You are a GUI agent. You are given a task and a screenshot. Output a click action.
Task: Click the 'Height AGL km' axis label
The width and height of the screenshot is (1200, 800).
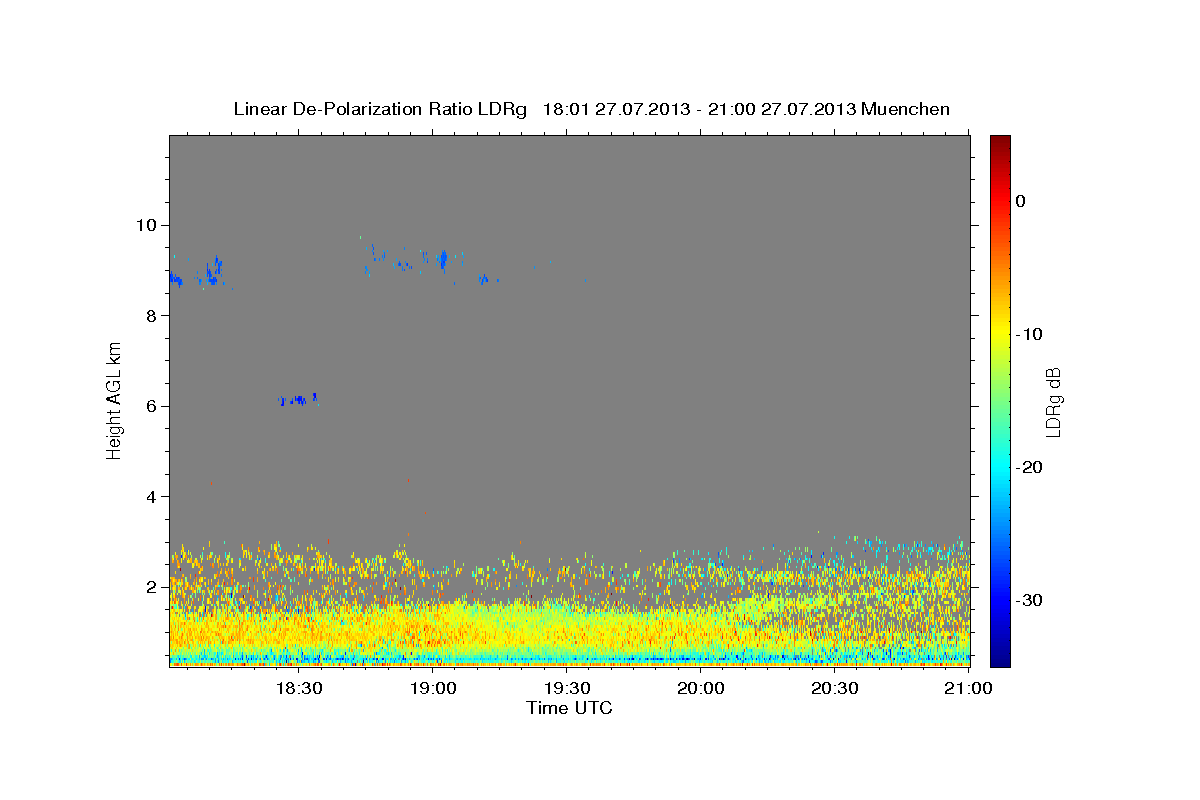pyautogui.click(x=115, y=400)
